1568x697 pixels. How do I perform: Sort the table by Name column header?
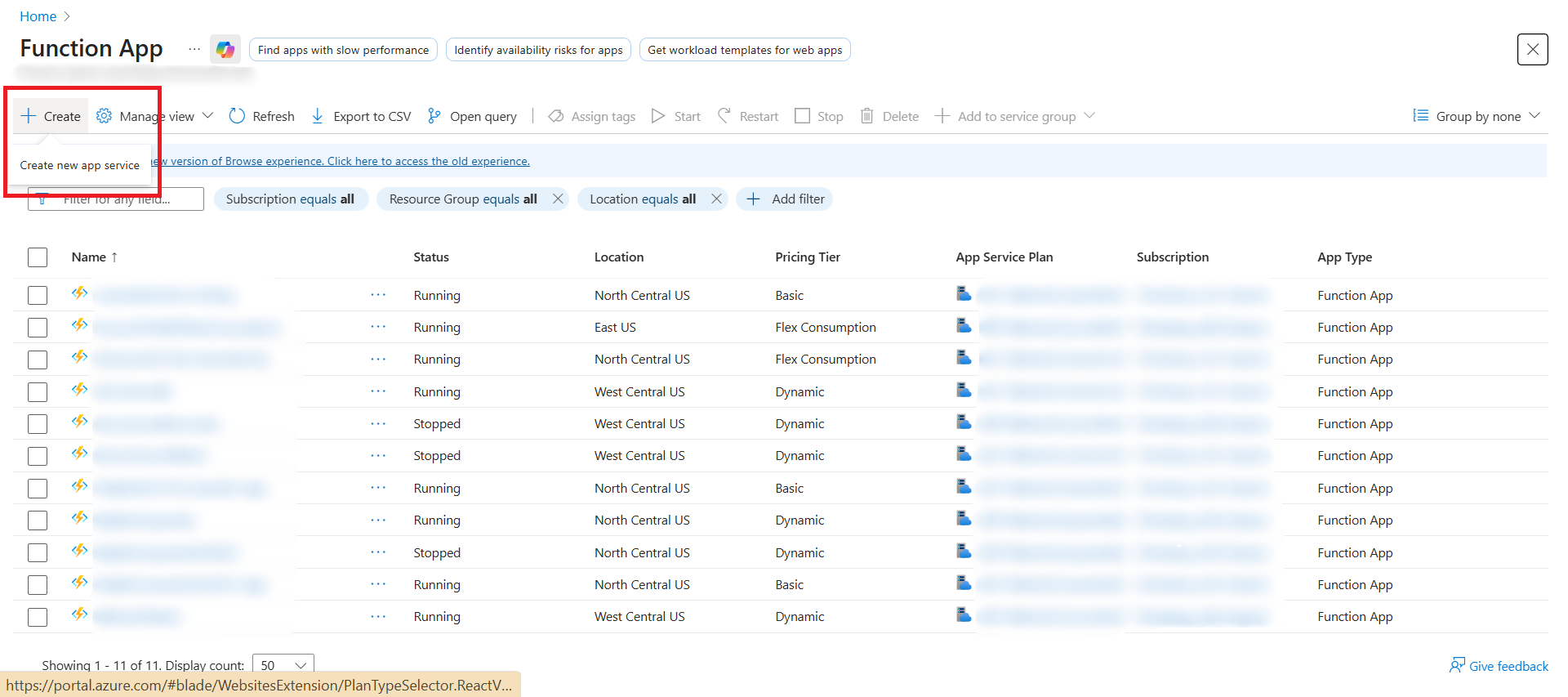click(95, 257)
